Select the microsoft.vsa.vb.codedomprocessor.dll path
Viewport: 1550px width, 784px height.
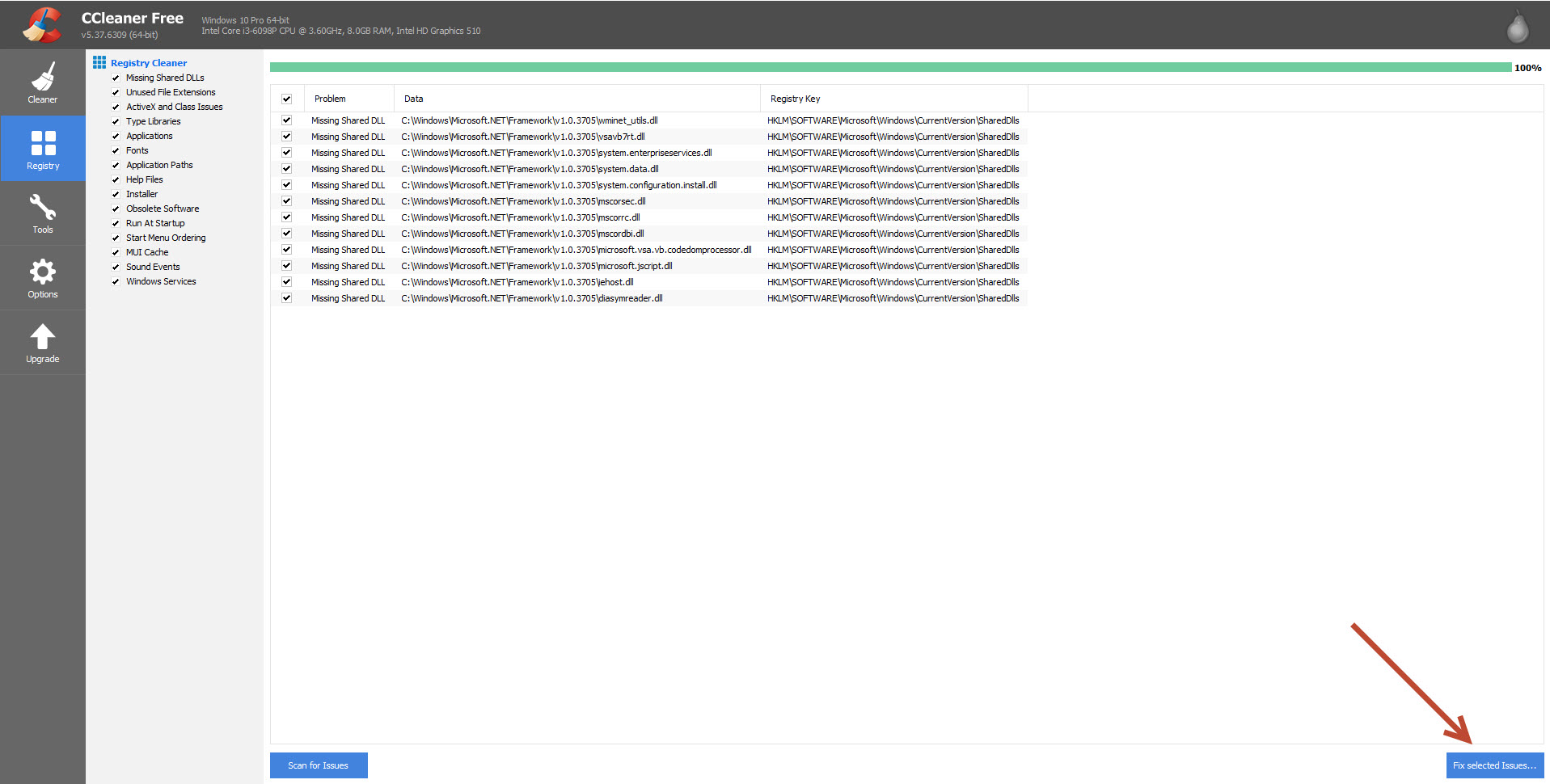tap(576, 250)
